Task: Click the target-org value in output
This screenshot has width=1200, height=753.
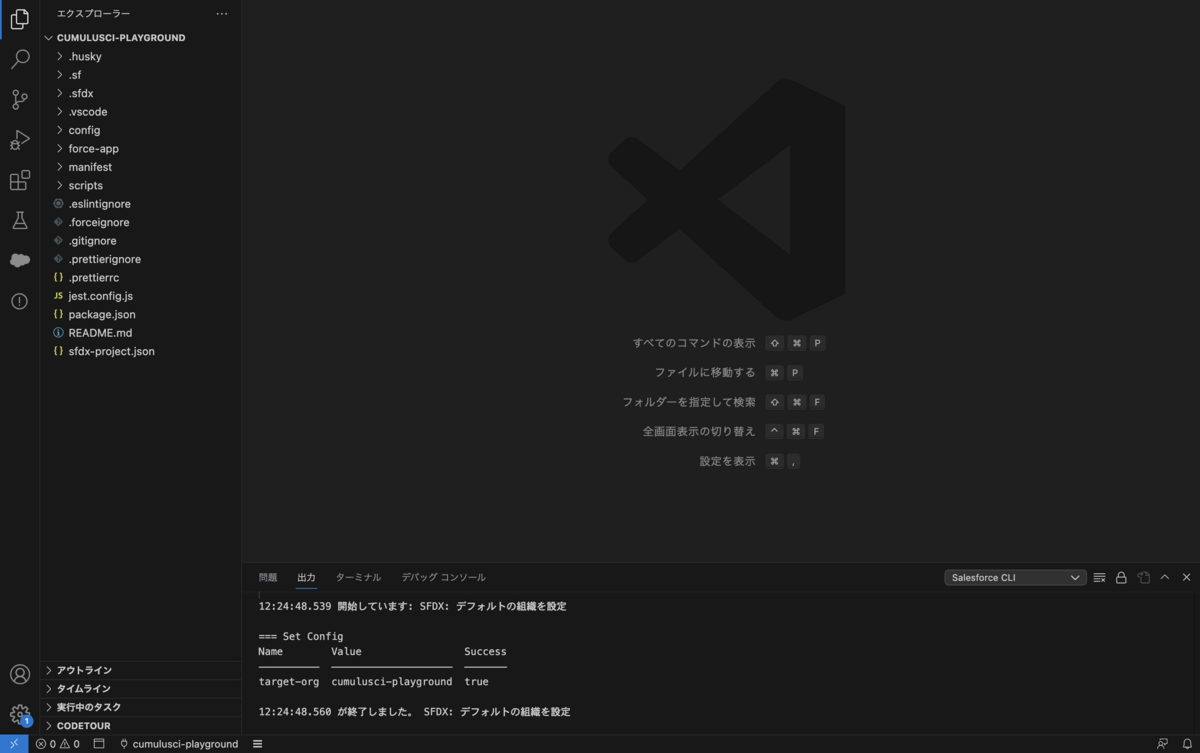Action: [x=392, y=682]
